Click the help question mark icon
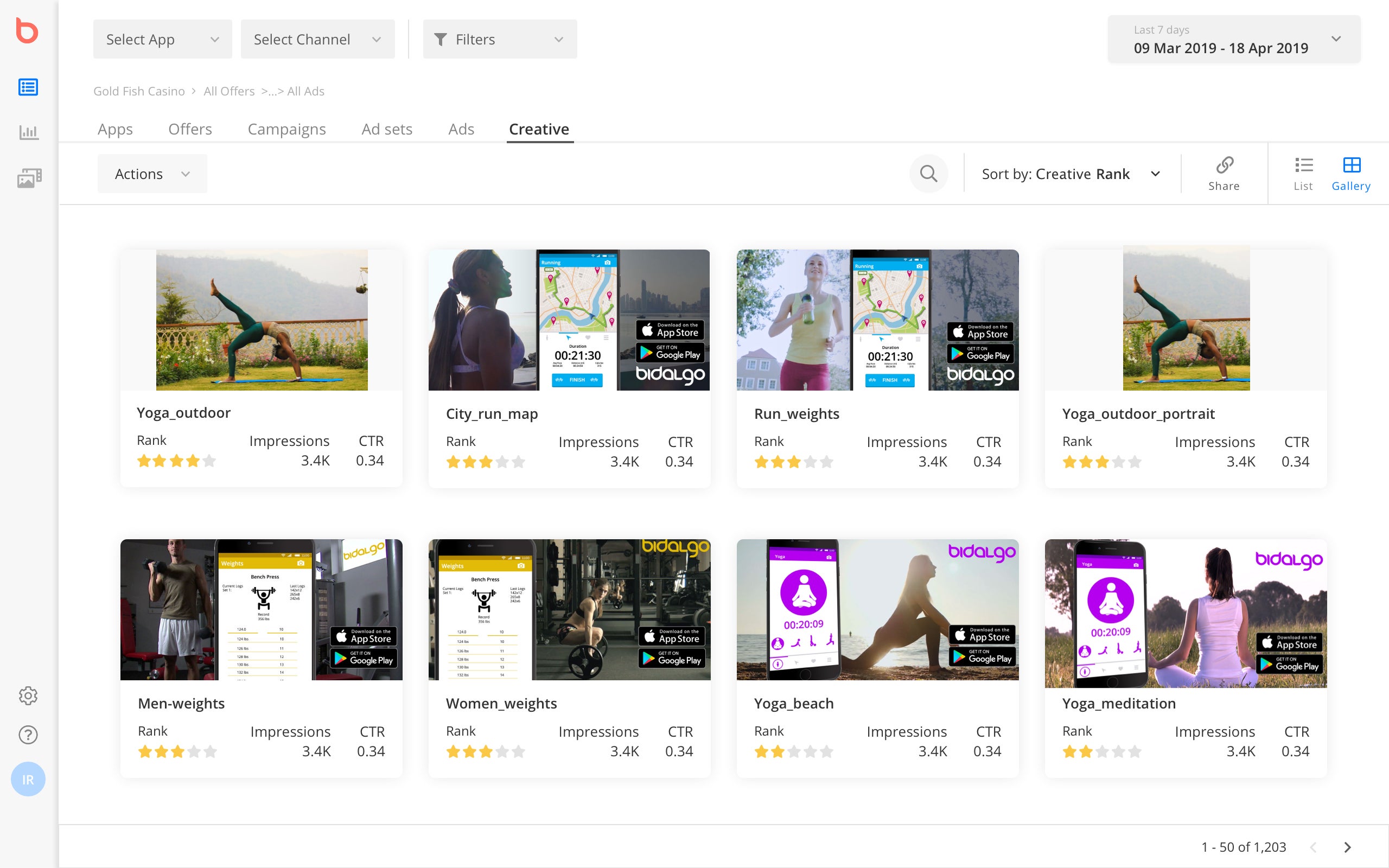The image size is (1389, 868). click(28, 735)
